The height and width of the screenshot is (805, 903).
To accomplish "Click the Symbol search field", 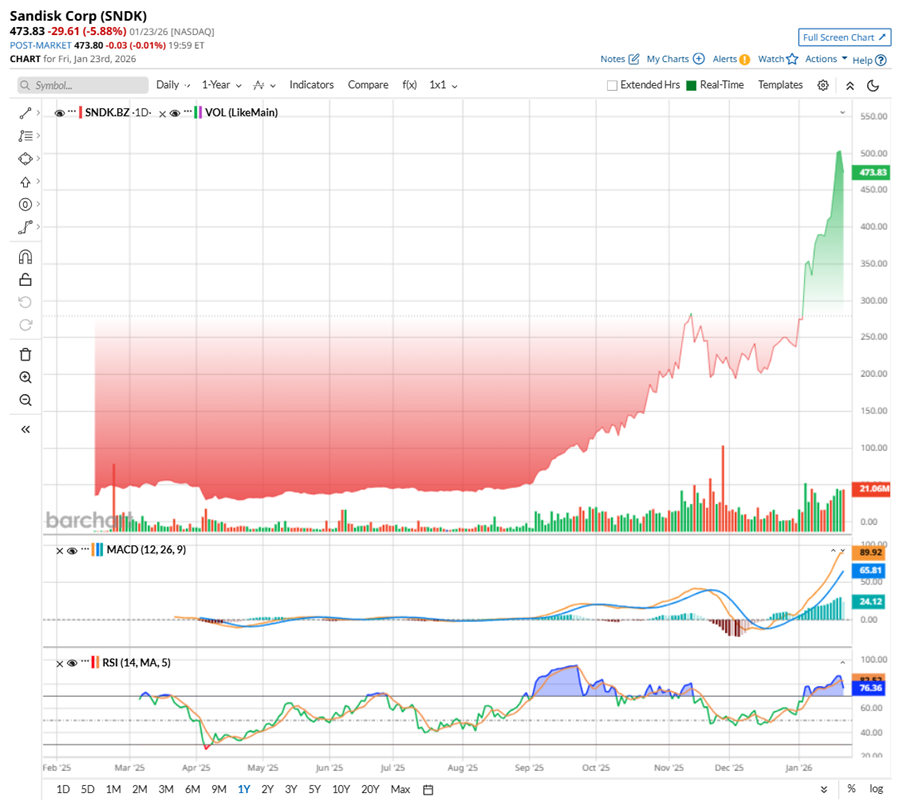I will coord(82,85).
